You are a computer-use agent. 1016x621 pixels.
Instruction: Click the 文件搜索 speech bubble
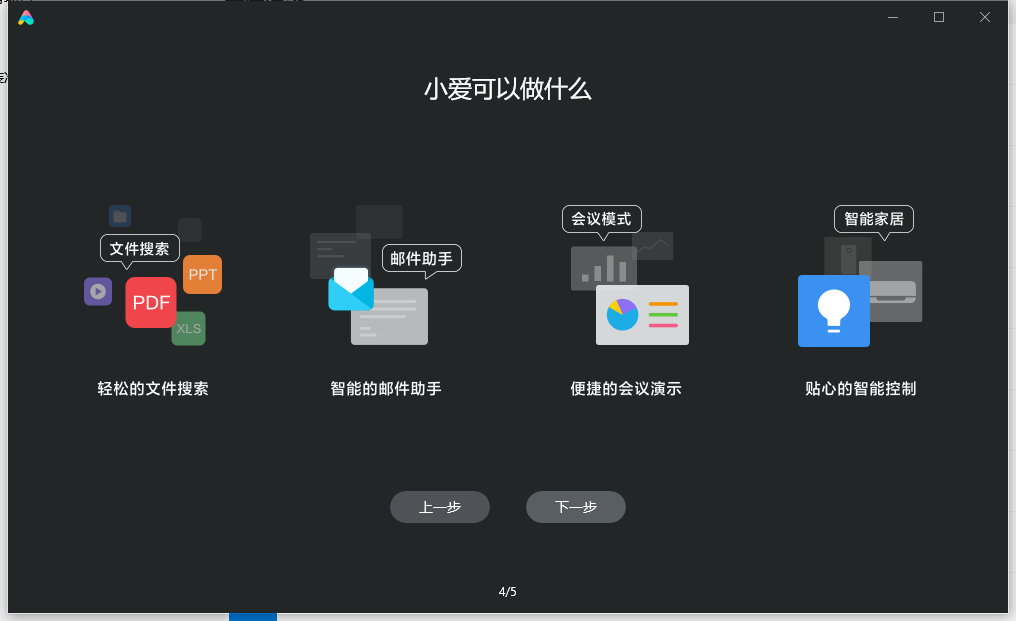(x=140, y=248)
